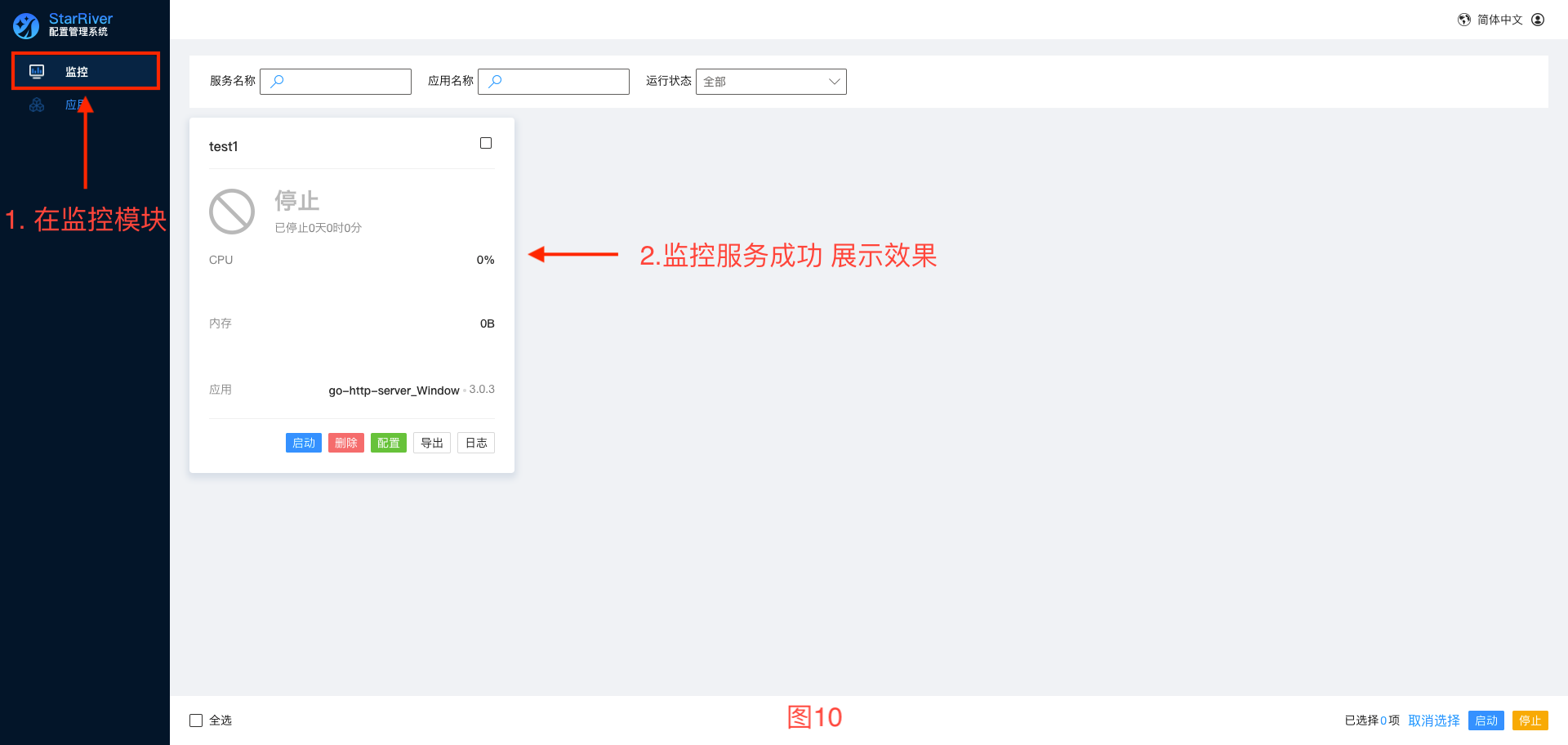Start test1 with blue 启动 button

[304, 443]
